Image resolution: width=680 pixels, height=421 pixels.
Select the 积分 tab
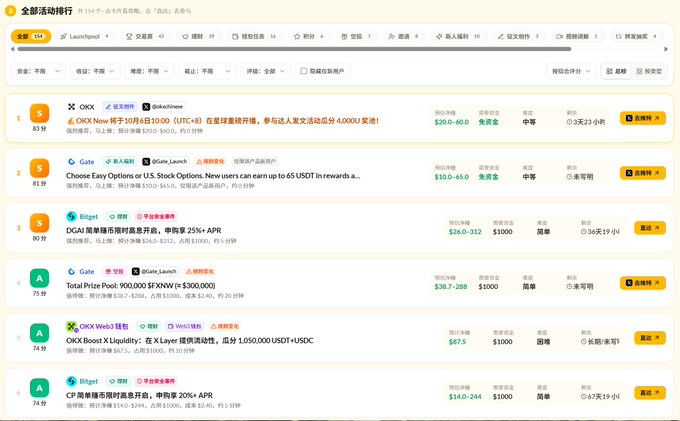309,36
